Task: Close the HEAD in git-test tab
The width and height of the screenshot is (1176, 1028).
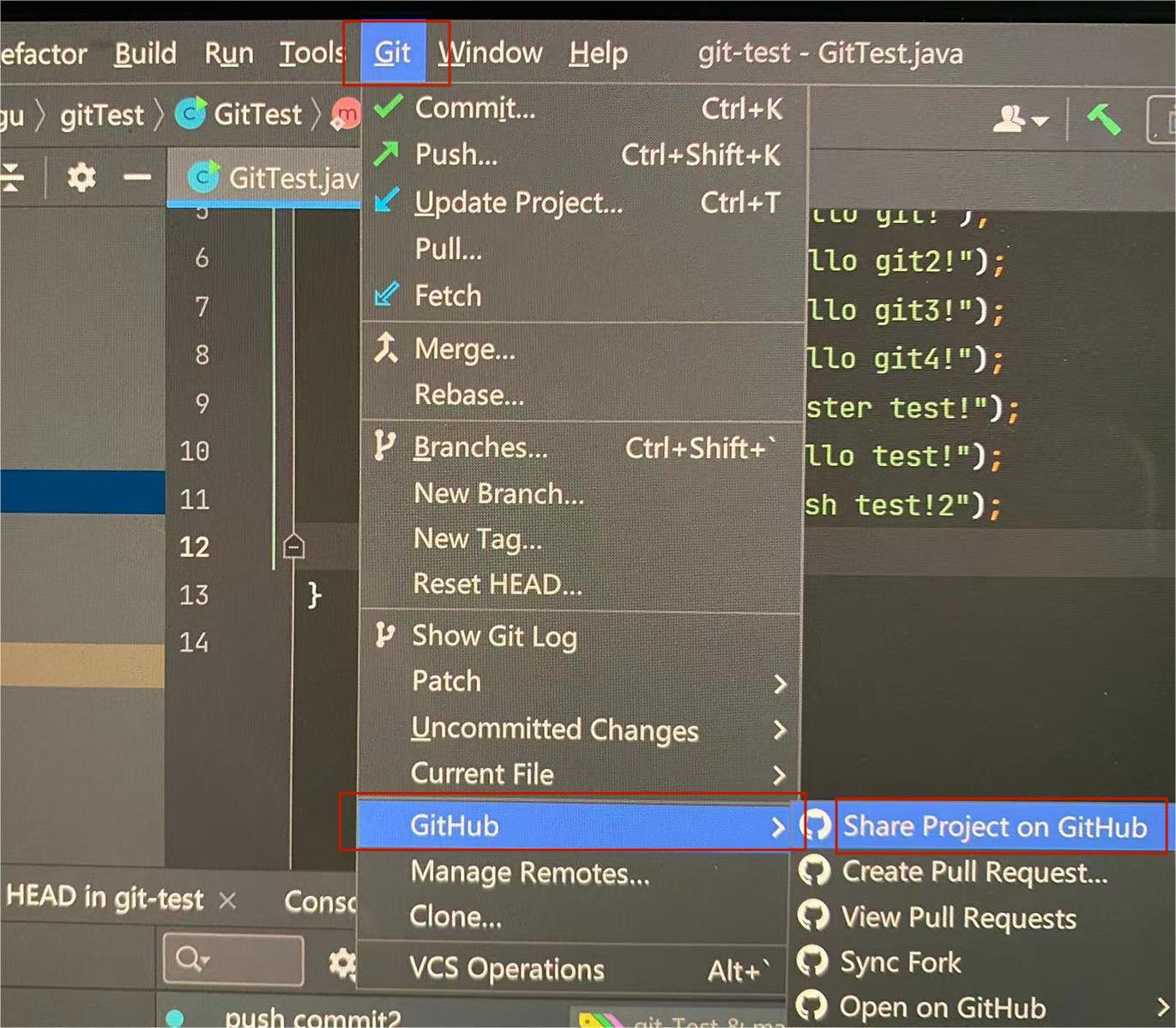Action: (x=227, y=901)
